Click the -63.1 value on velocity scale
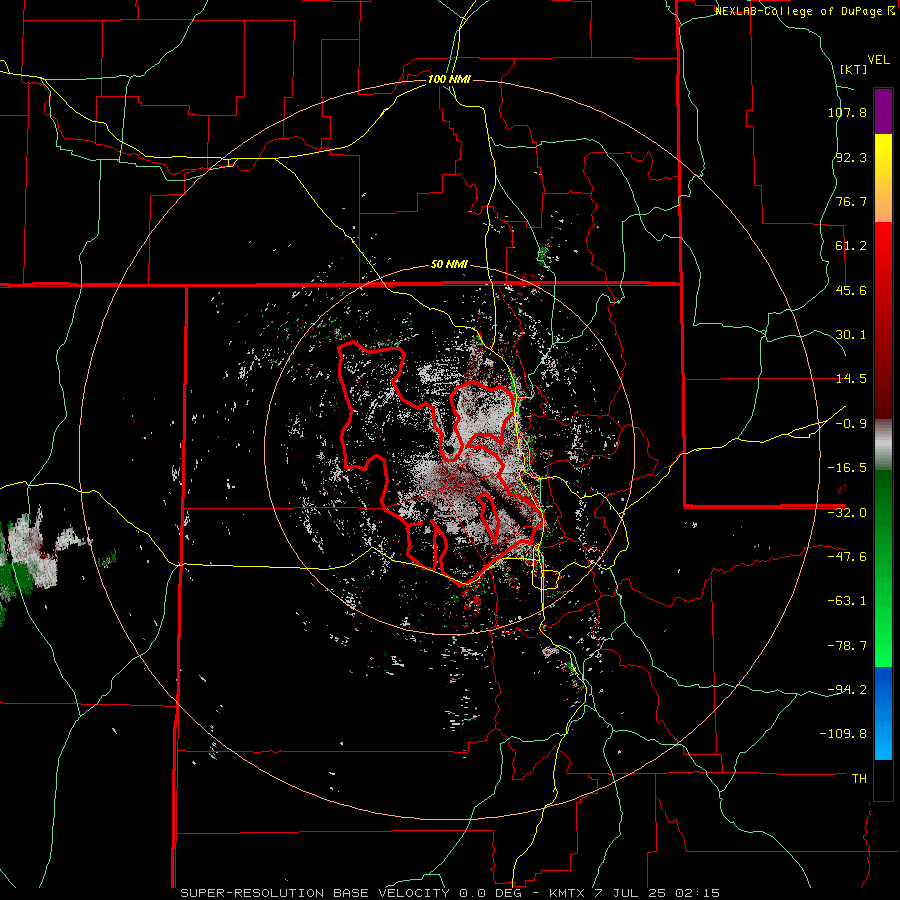 (847, 601)
